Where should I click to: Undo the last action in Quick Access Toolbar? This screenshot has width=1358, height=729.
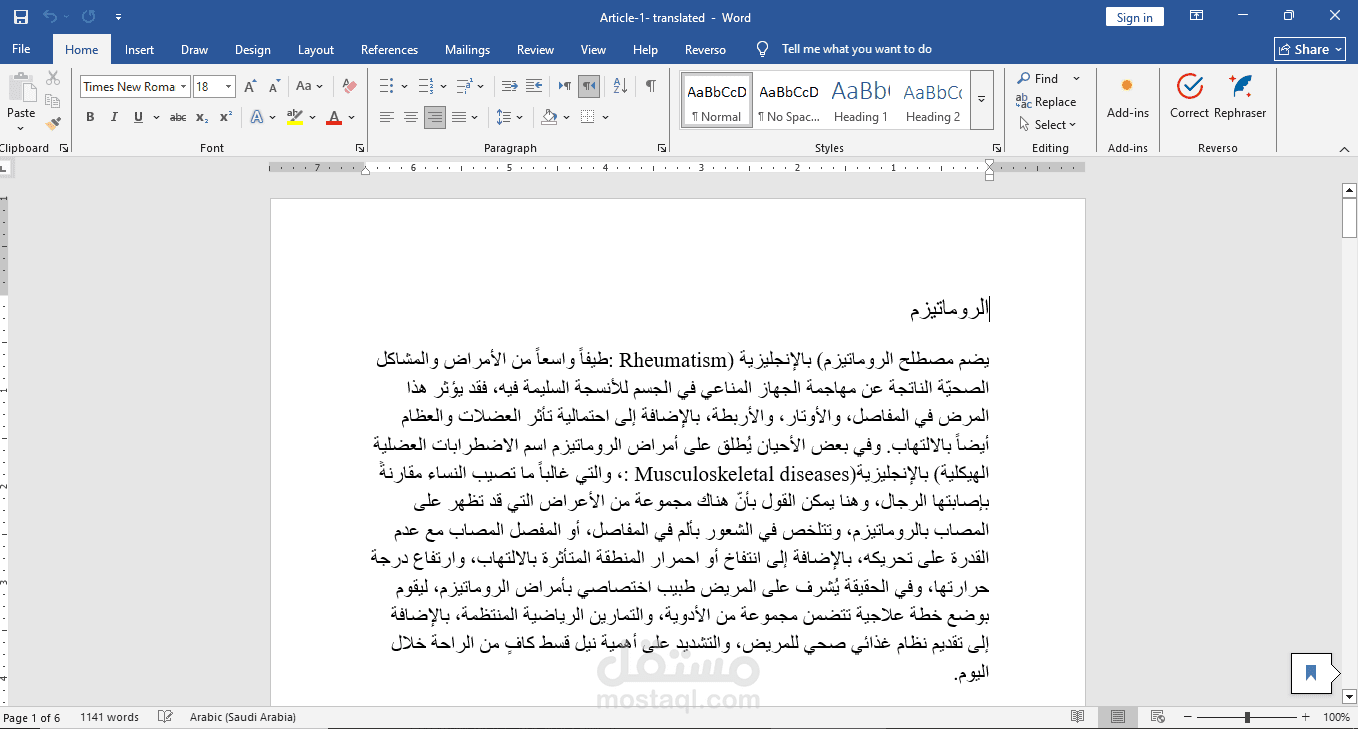point(51,17)
